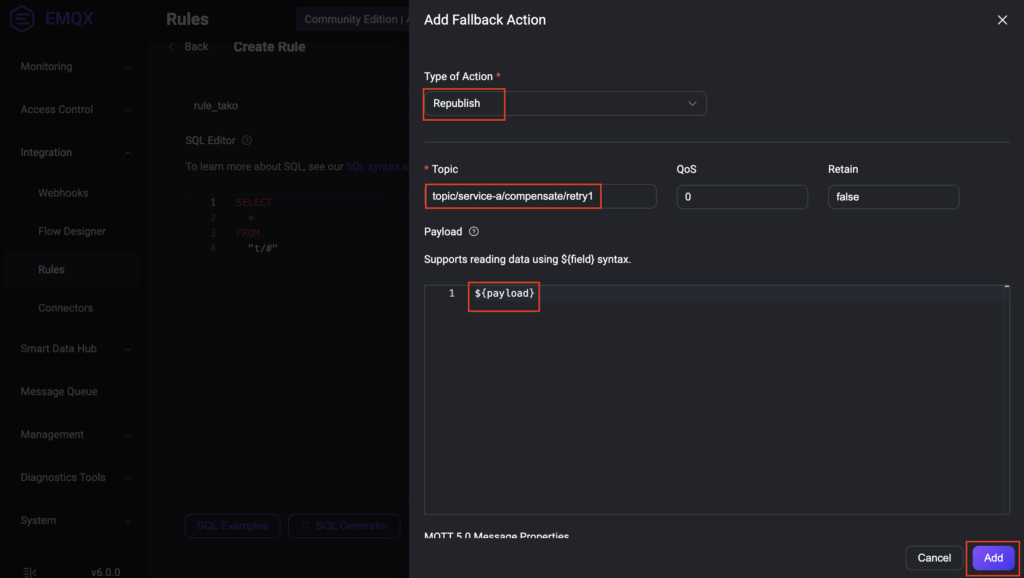The image size is (1024, 578).
Task: Open the QoS dropdown field
Action: [x=741, y=197]
